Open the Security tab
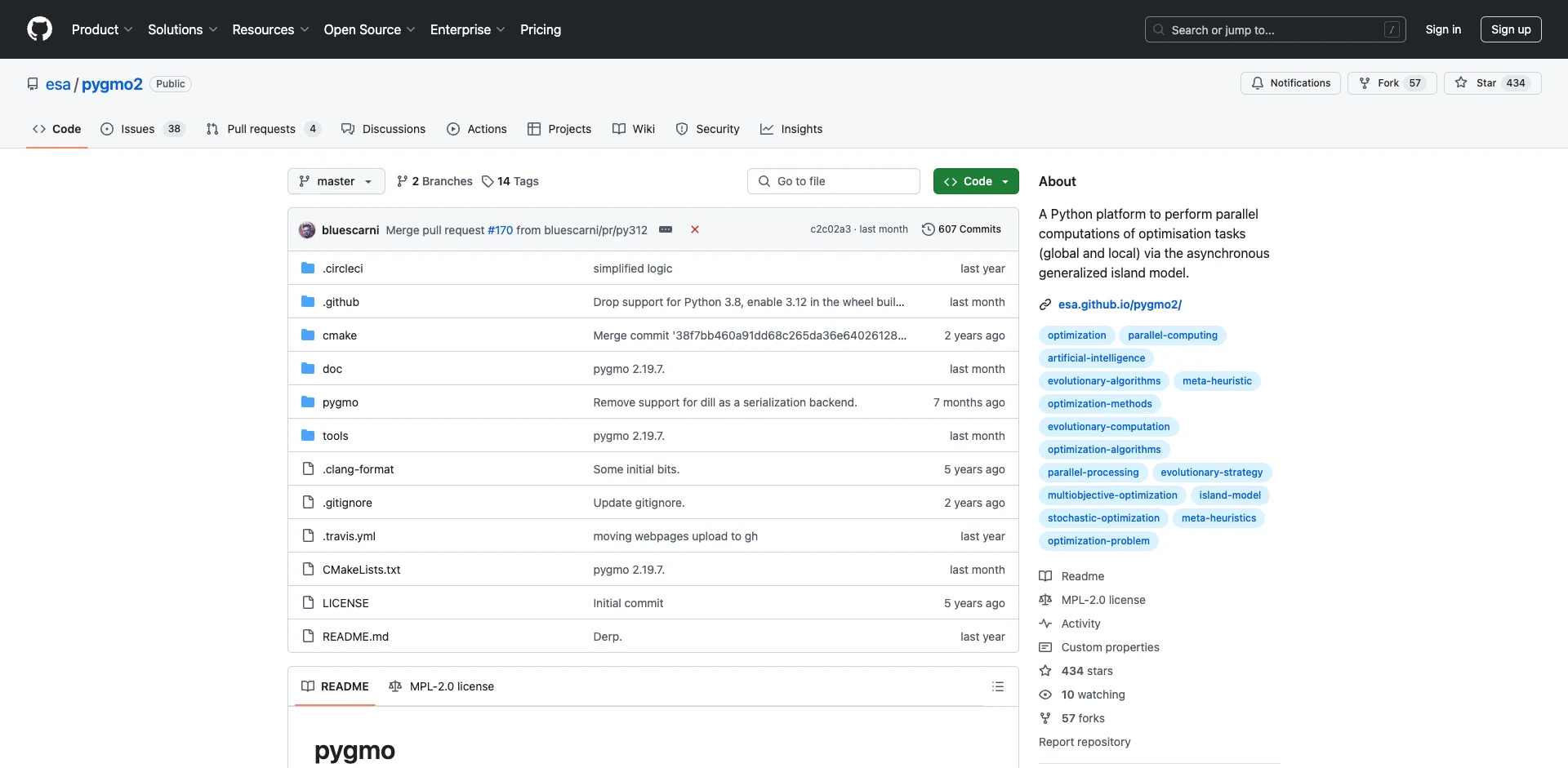 (x=708, y=129)
